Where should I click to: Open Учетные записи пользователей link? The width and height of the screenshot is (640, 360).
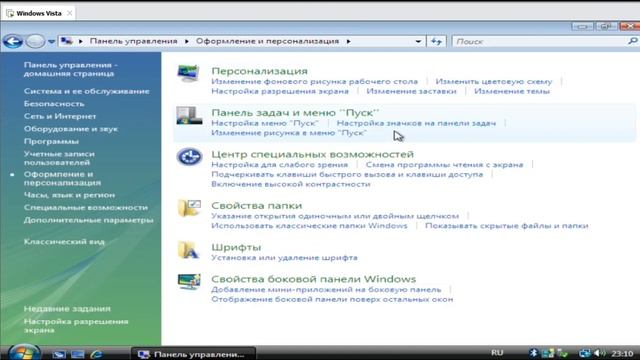pyautogui.click(x=59, y=158)
